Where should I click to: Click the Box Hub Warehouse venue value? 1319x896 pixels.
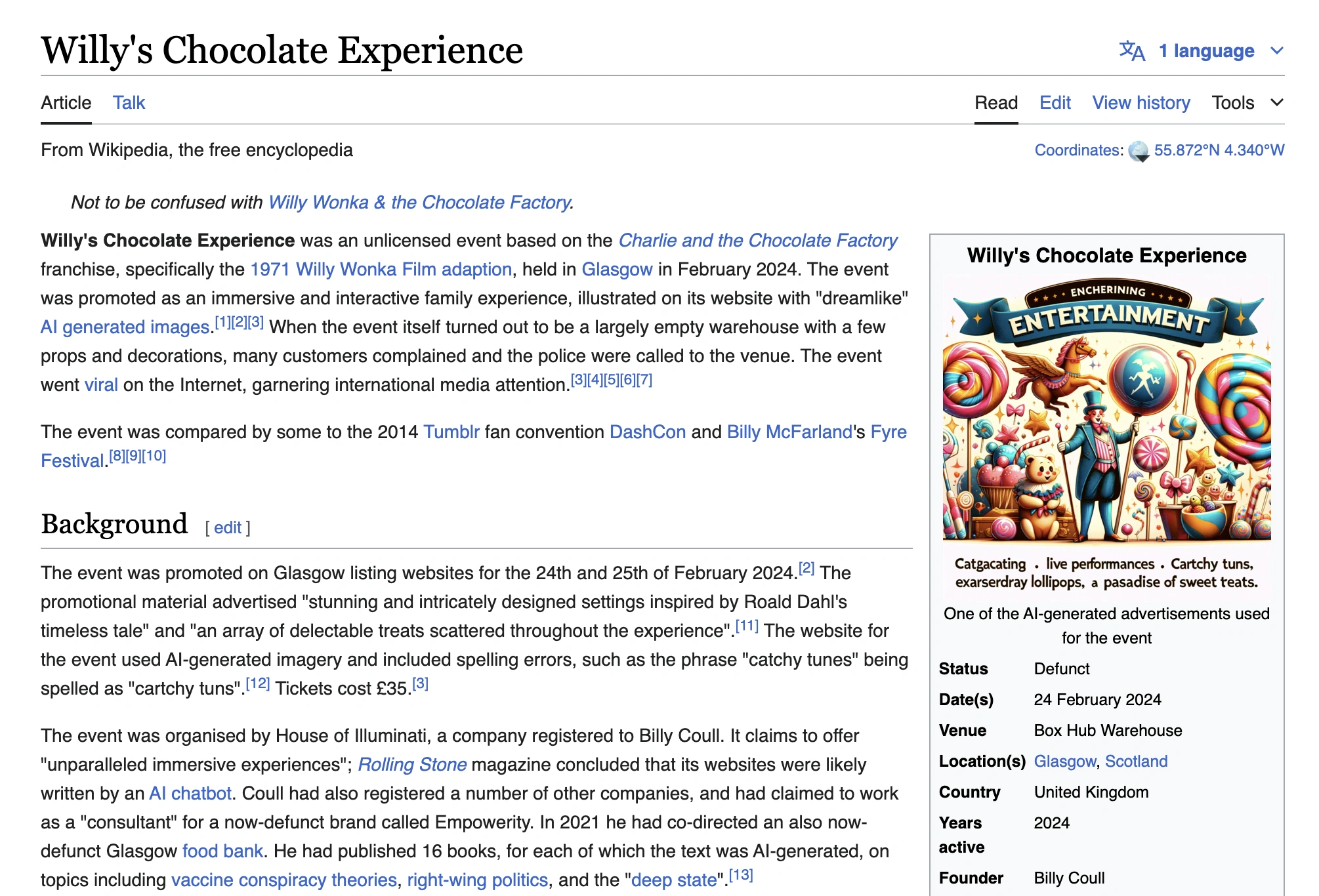tap(1108, 730)
